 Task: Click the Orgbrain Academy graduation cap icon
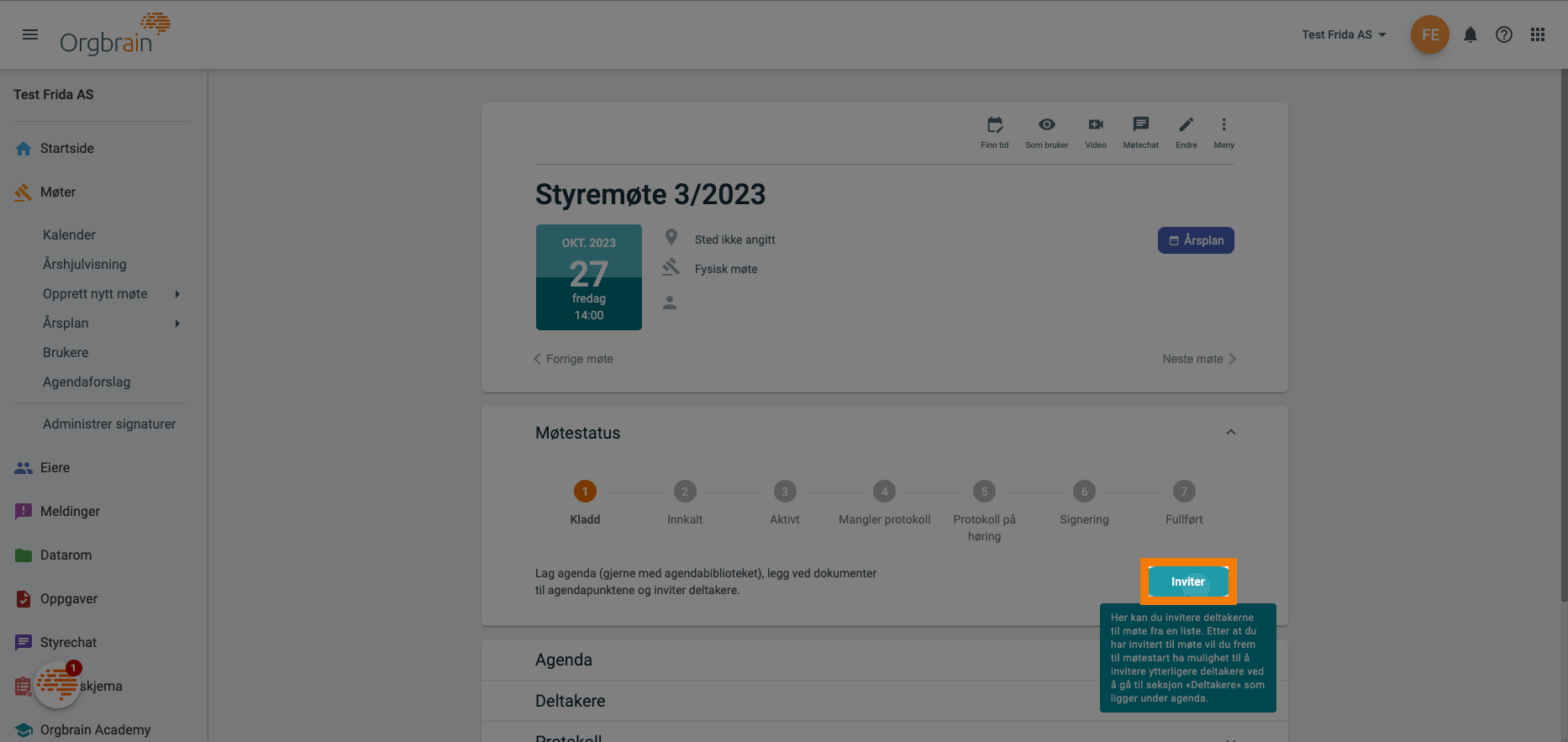(24, 730)
